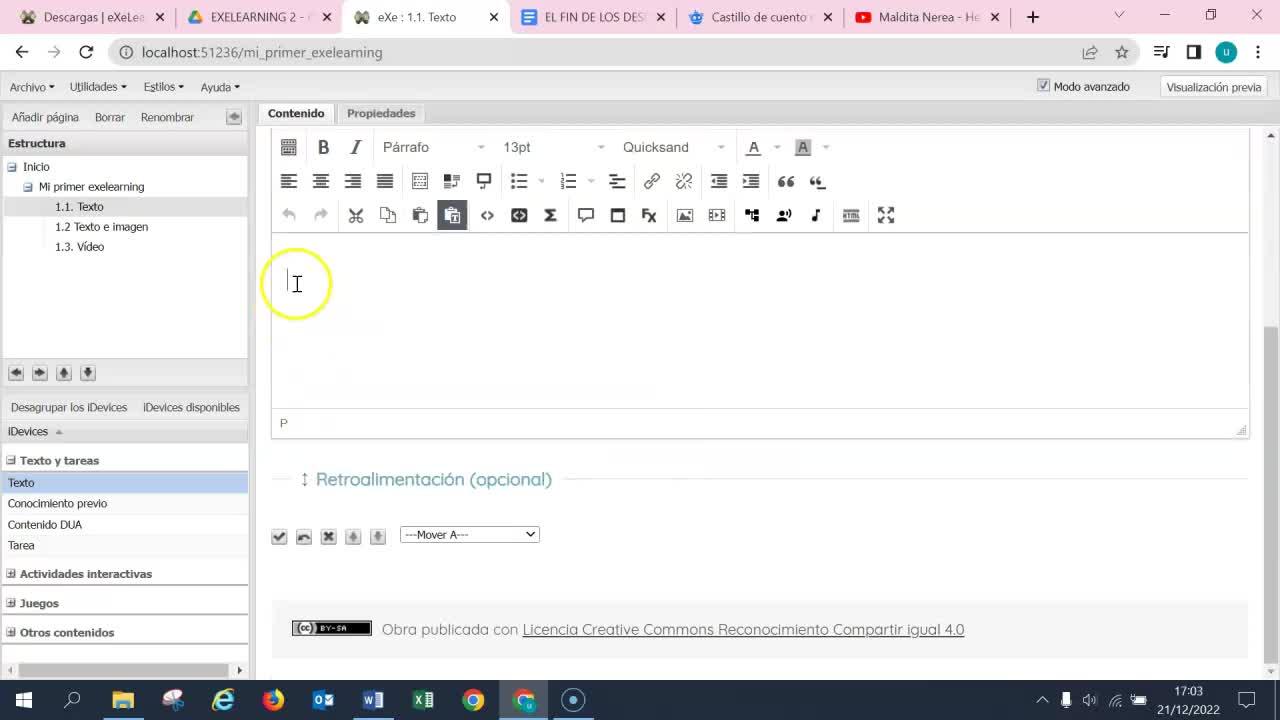
Task: Hide the structure side panel
Action: pos(234,117)
